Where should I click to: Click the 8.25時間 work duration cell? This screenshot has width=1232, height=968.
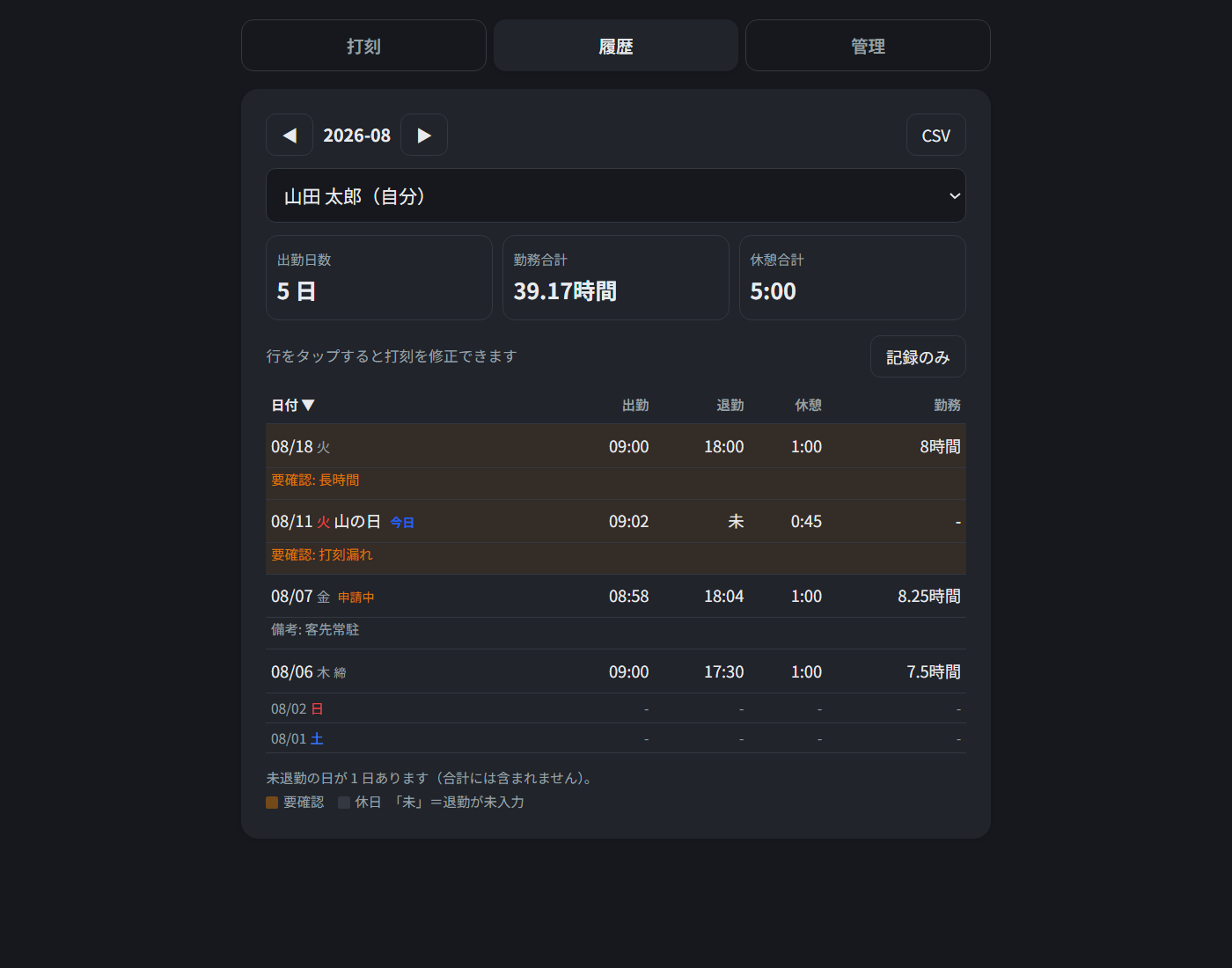coord(929,596)
